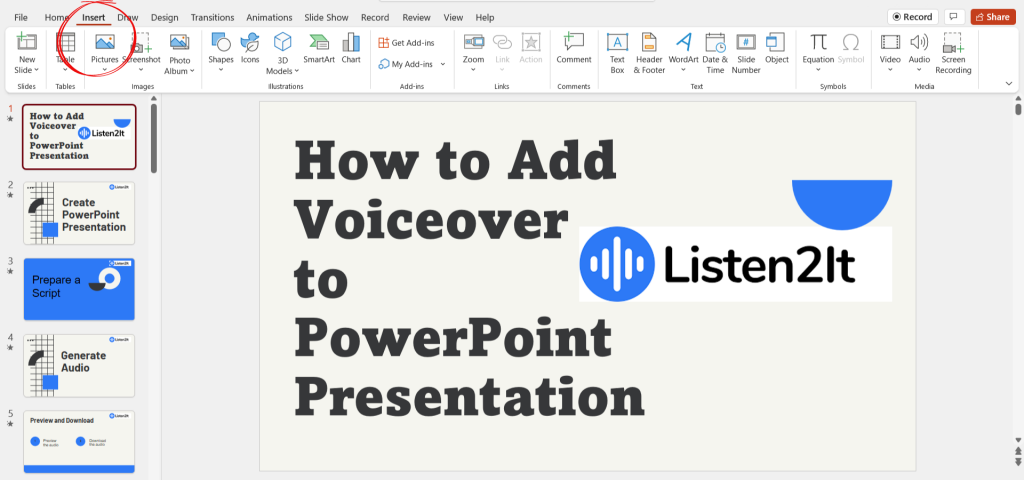Open the comments pane icon

tap(954, 17)
